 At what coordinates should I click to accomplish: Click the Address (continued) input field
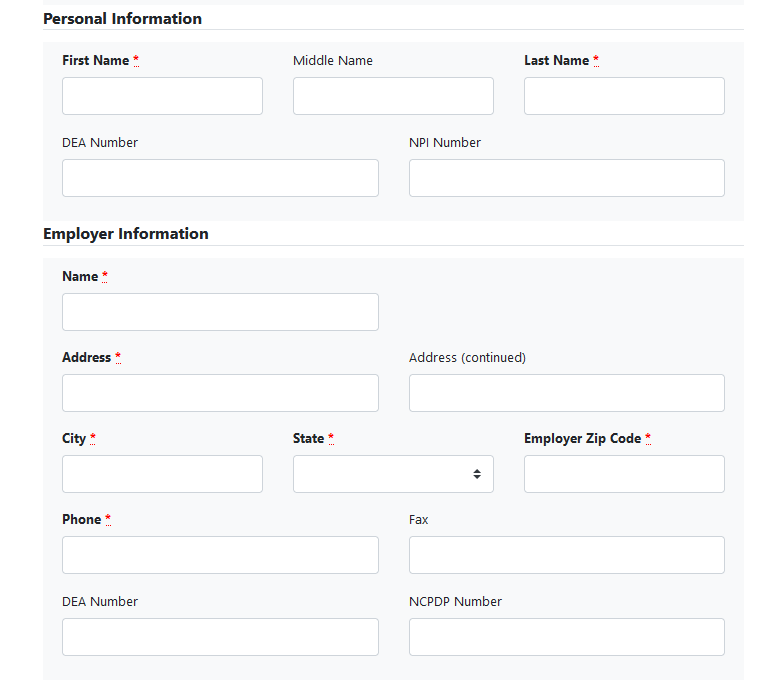coord(566,393)
